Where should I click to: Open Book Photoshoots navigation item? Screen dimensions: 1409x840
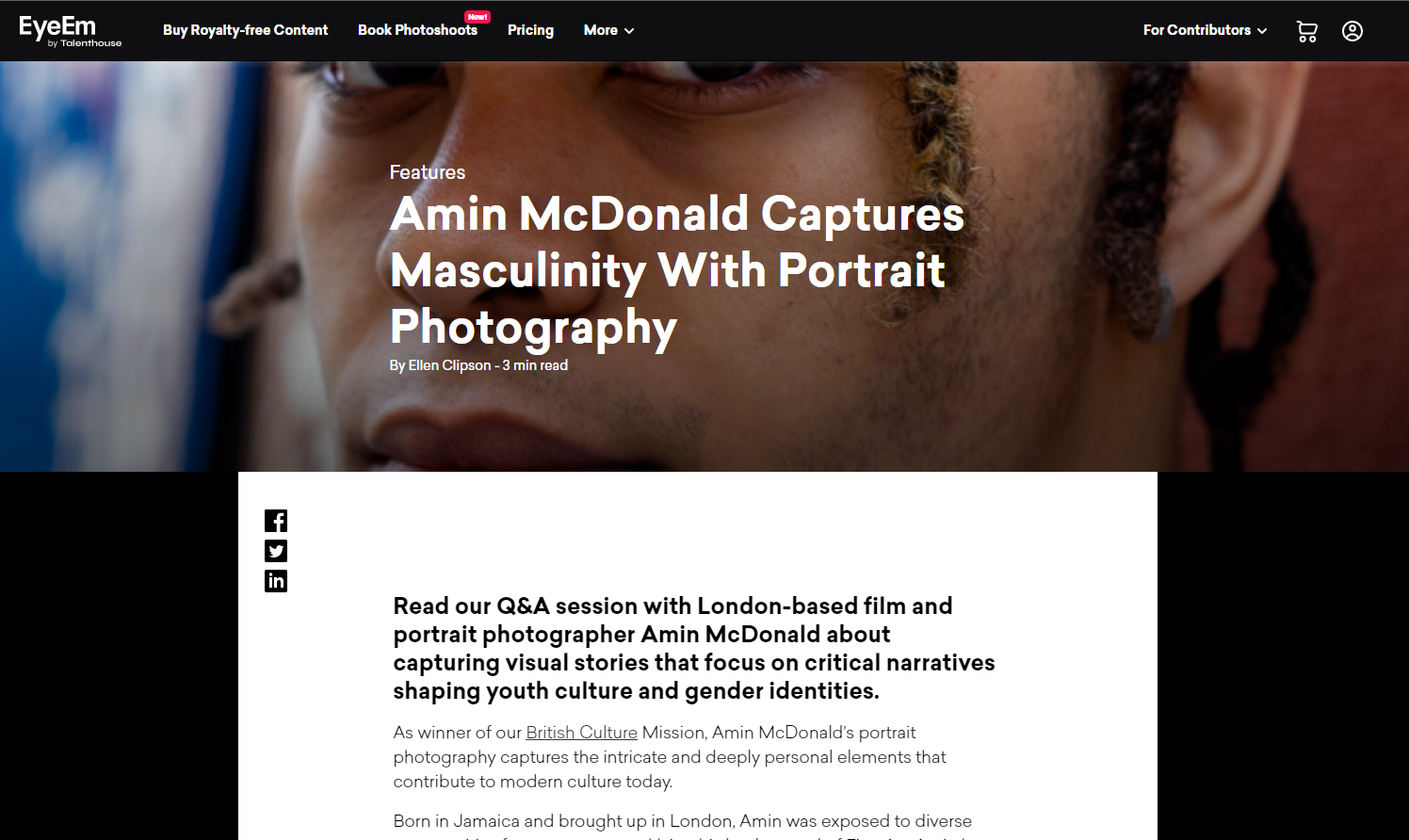coord(417,30)
